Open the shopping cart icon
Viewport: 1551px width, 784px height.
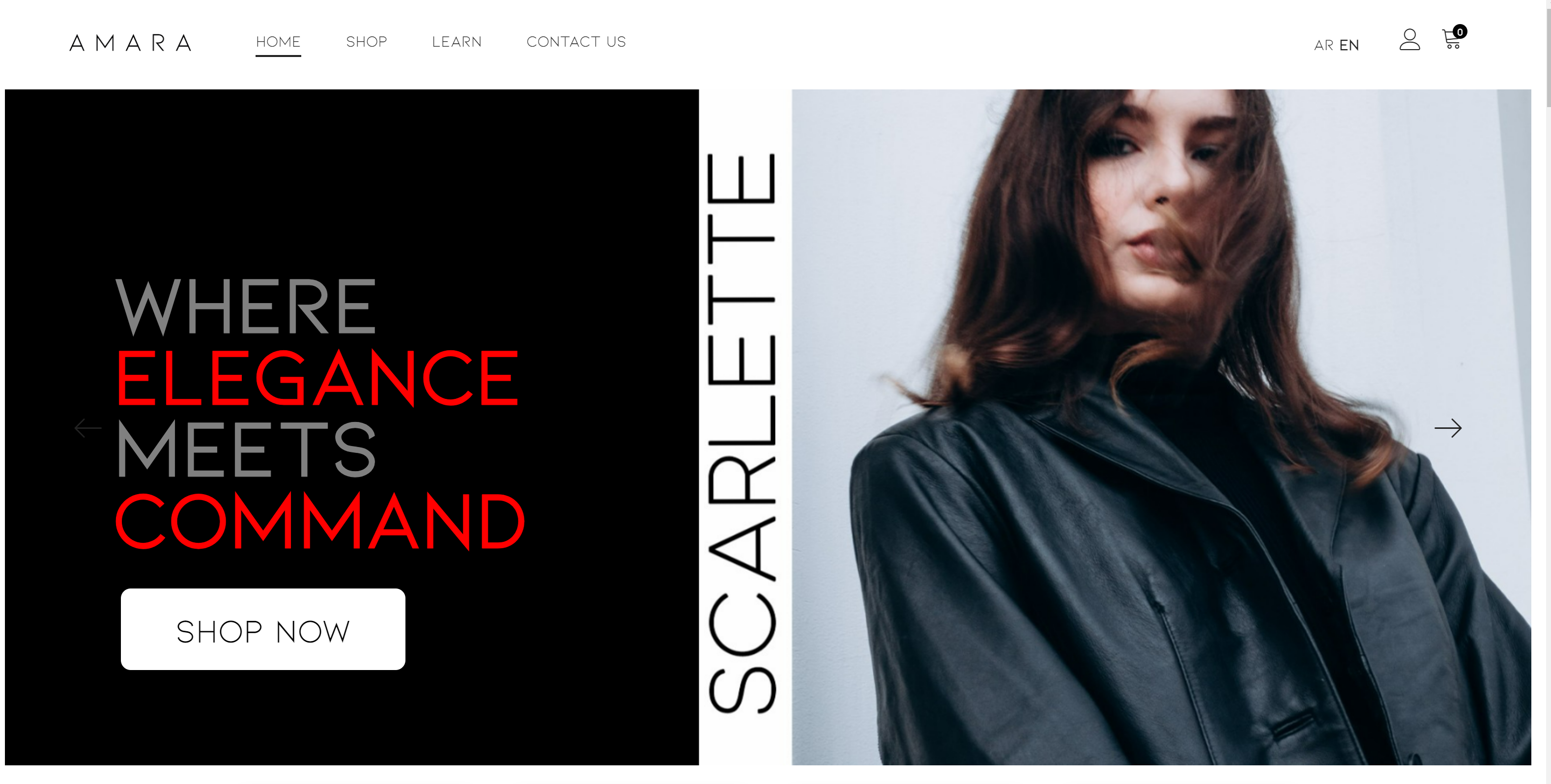tap(1452, 40)
